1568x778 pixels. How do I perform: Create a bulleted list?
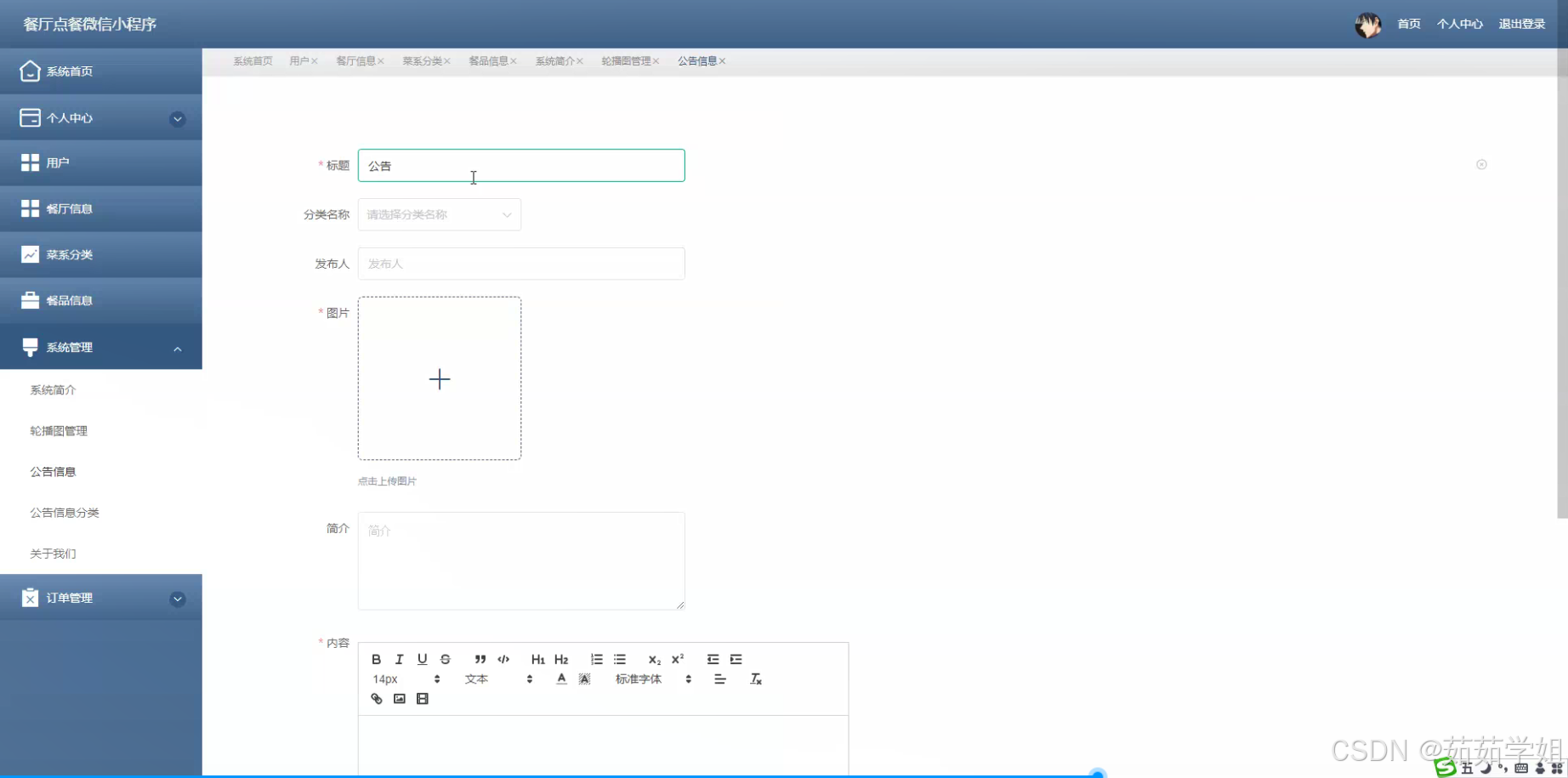[x=620, y=659]
